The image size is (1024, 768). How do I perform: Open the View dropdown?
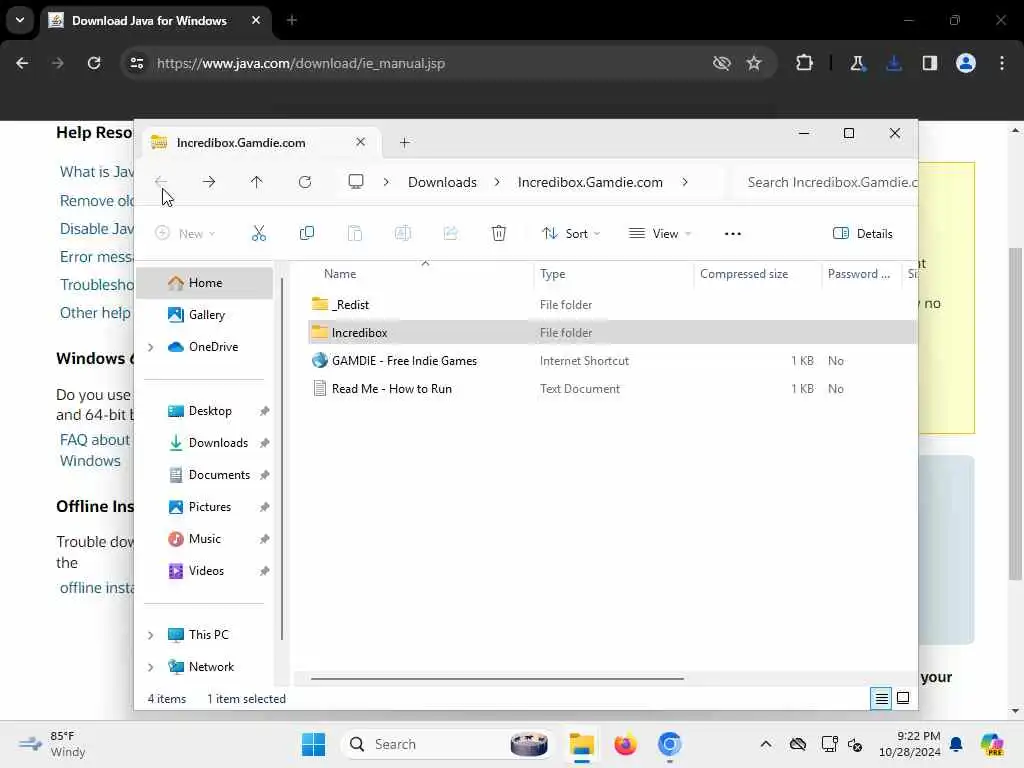660,233
